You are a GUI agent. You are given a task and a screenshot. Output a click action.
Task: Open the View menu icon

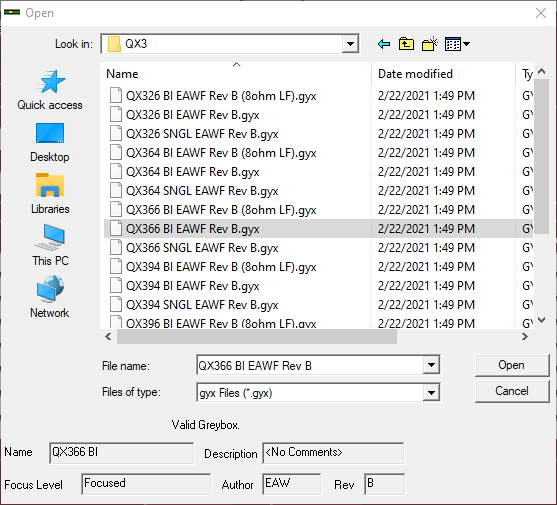[x=457, y=44]
